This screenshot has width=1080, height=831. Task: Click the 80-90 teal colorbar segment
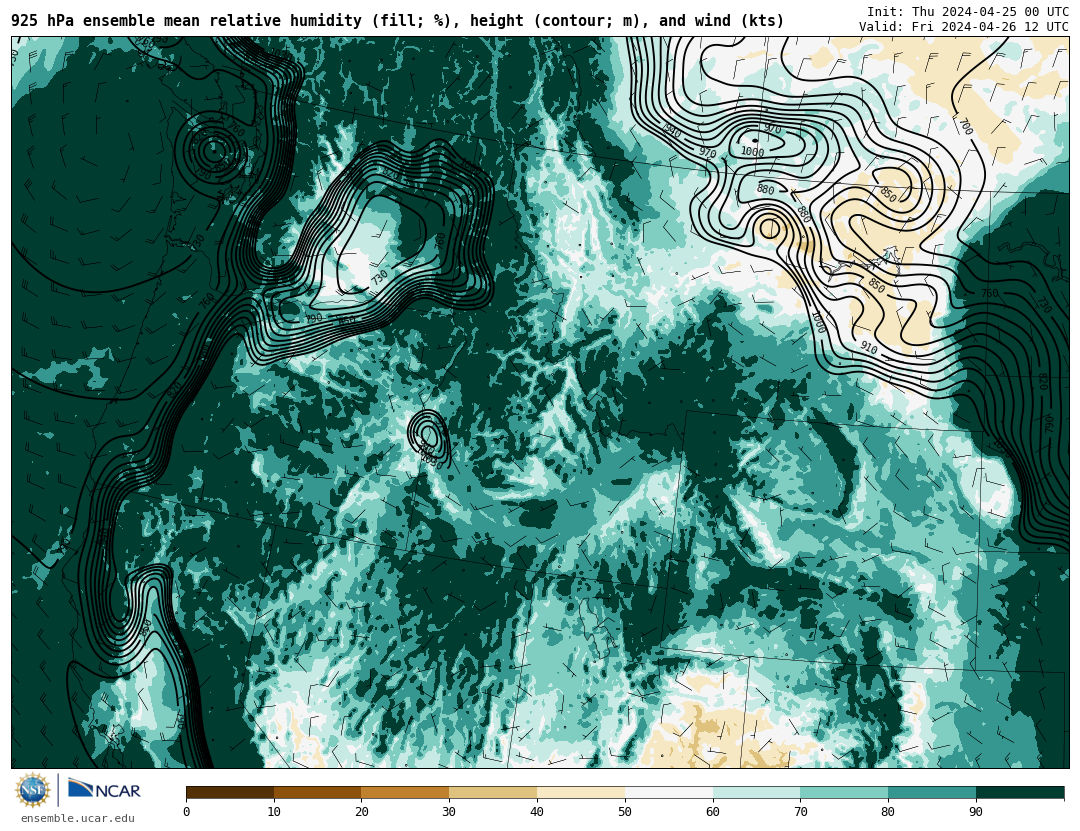point(932,793)
